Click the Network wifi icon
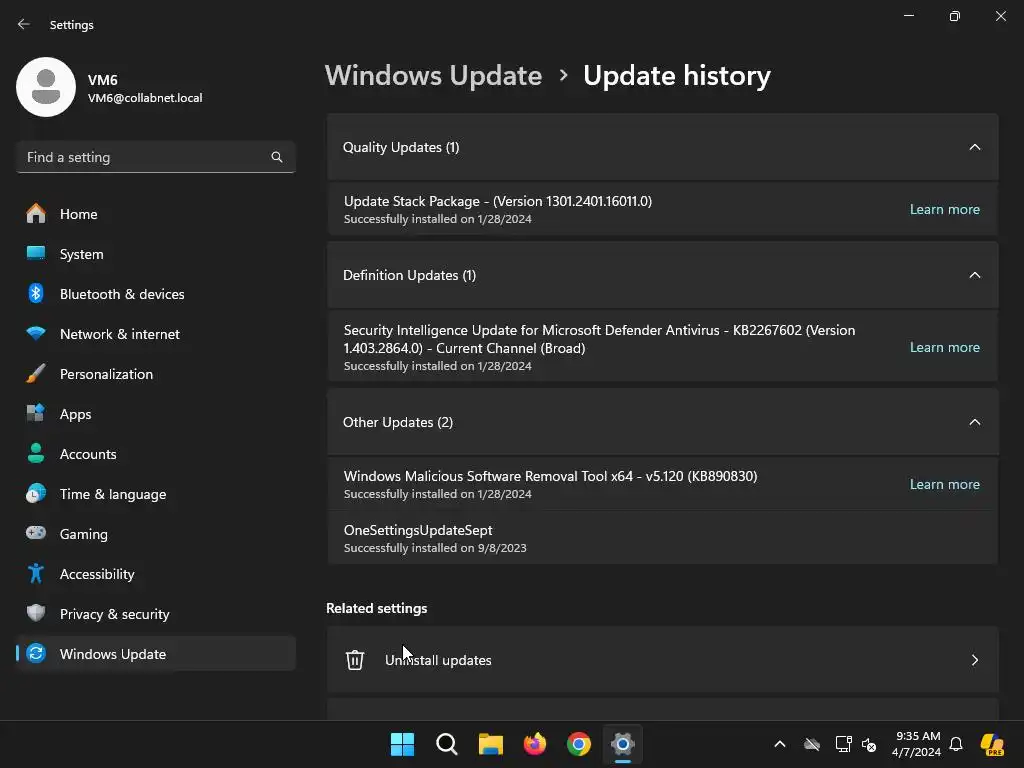This screenshot has width=1024, height=768. point(36,334)
